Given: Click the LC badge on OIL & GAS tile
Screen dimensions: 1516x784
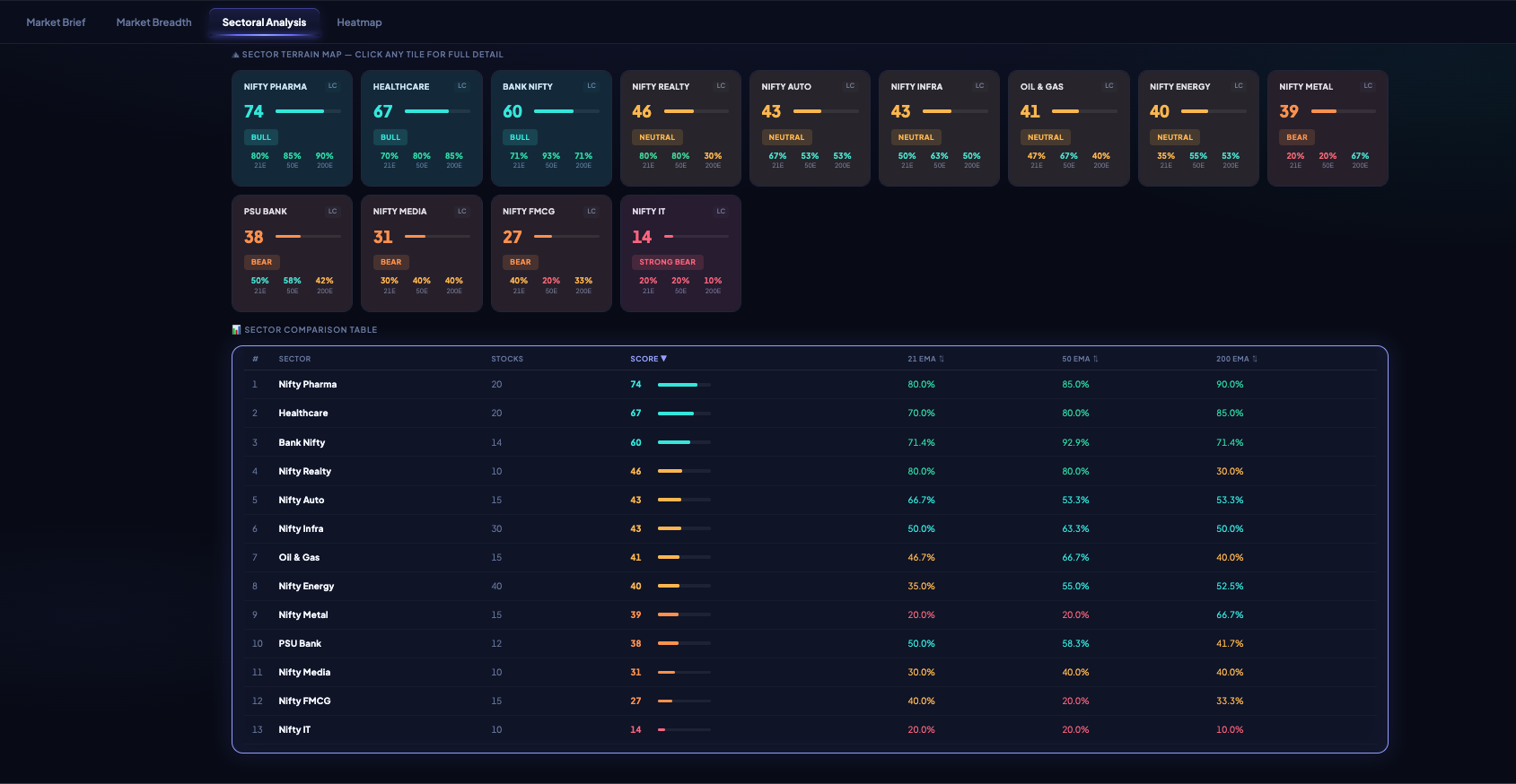Looking at the screenshot, I should [1109, 86].
